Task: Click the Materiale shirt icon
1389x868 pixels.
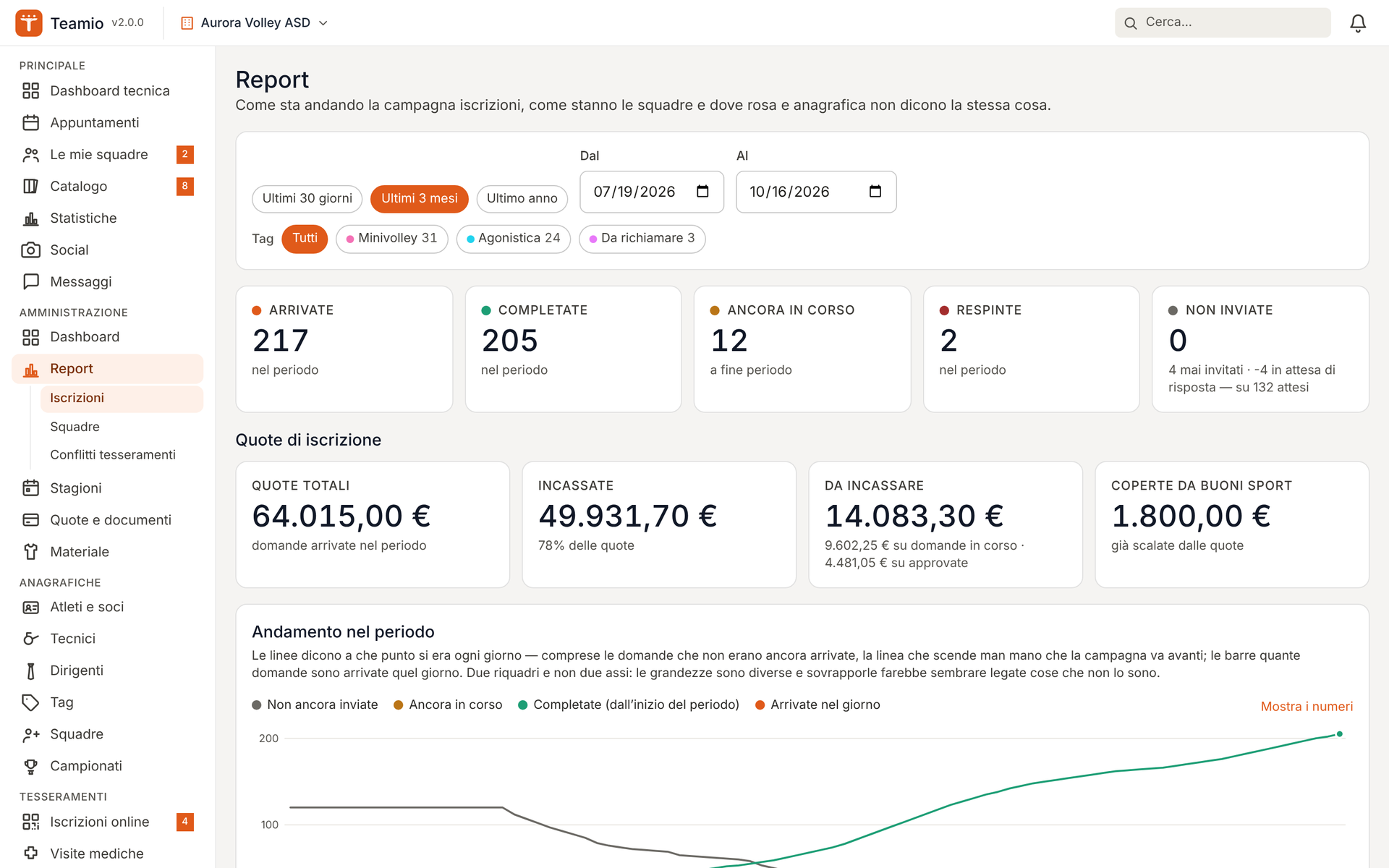Action: point(30,552)
